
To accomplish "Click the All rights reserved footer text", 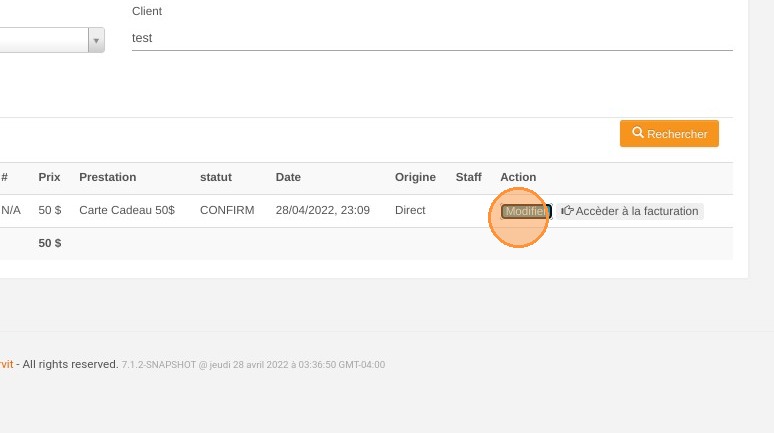I will click(70, 364).
